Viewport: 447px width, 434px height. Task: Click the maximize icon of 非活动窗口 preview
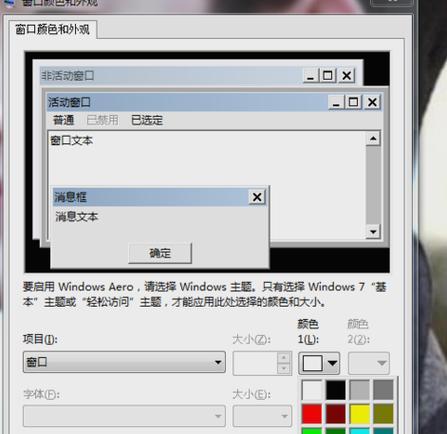[x=327, y=76]
